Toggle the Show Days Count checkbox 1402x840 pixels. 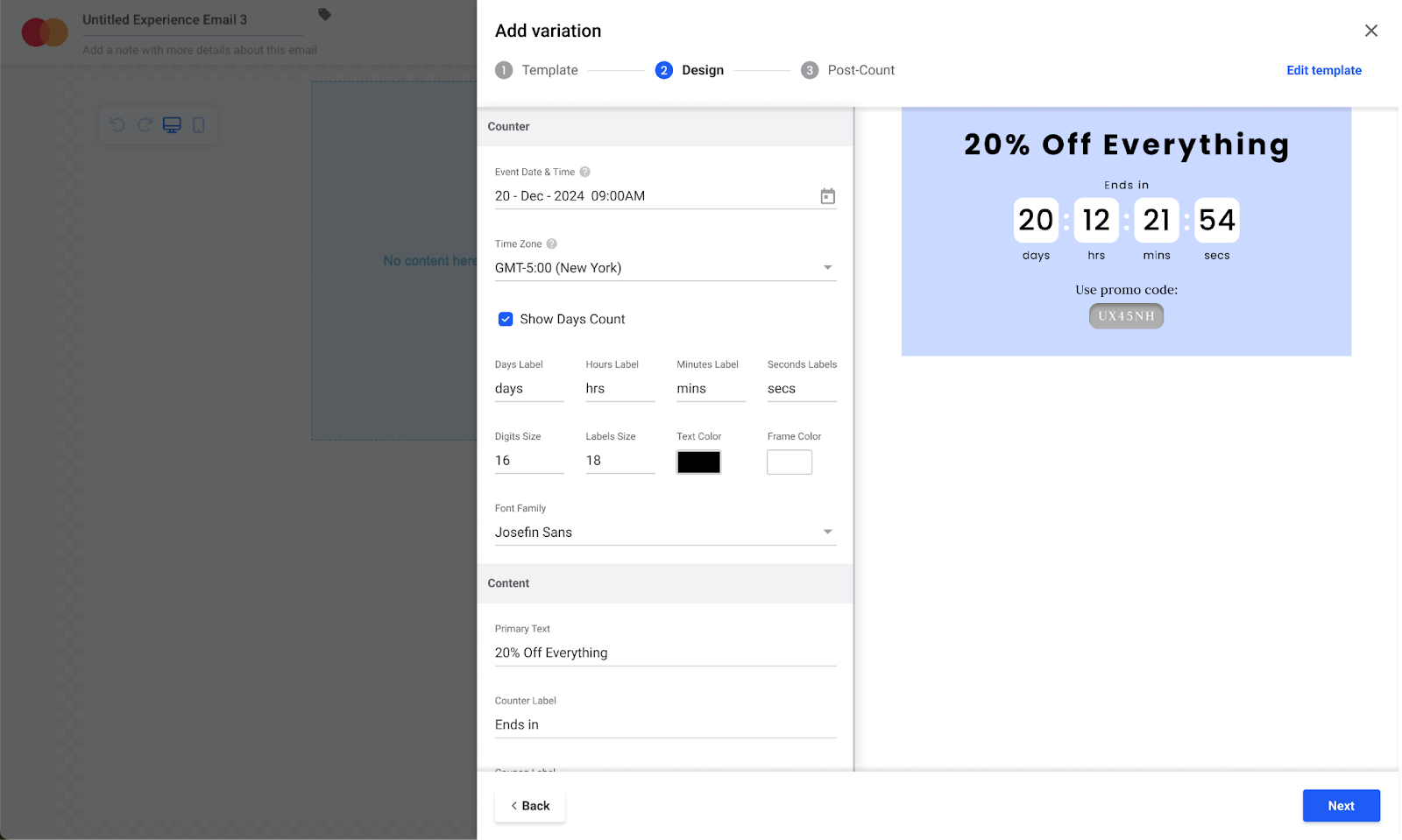point(506,319)
